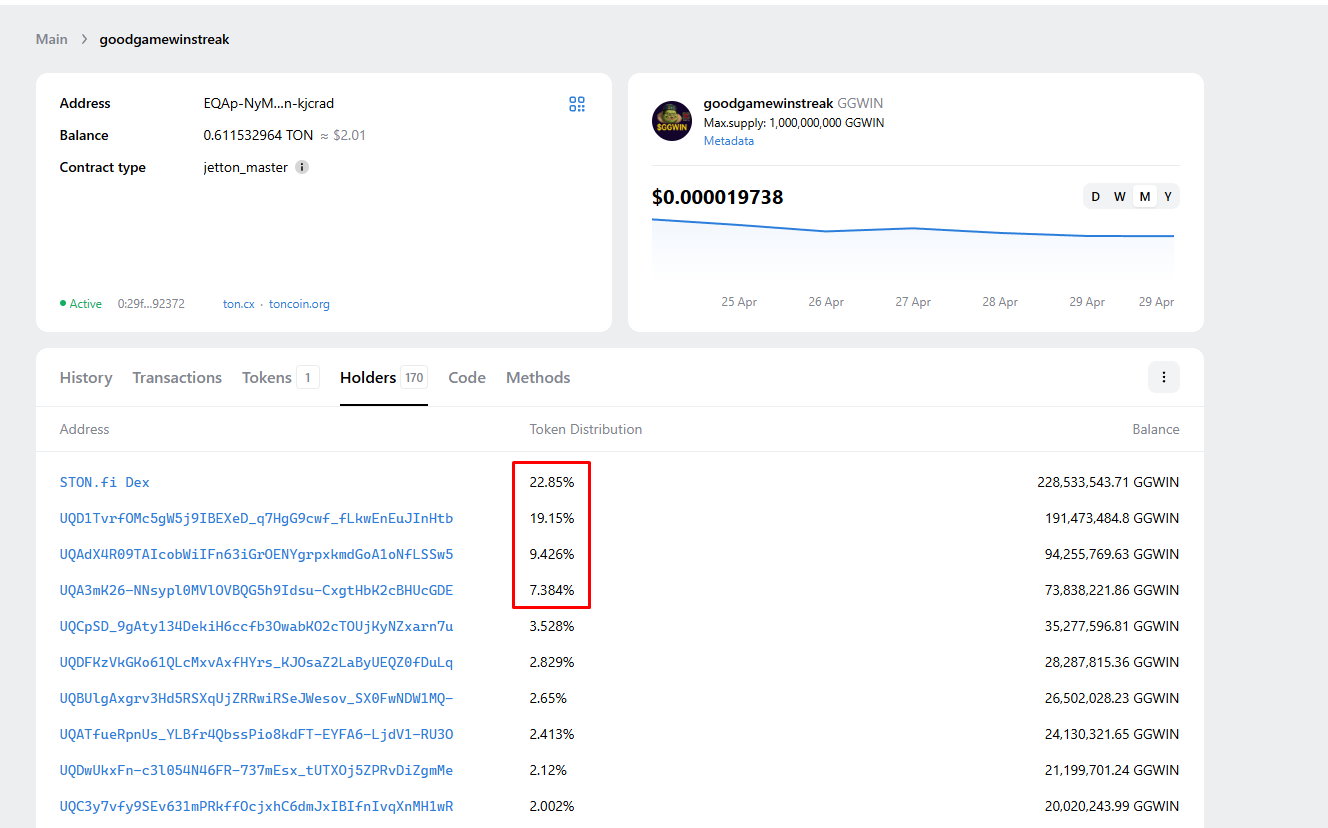Click the breadcrumb chevron after Main
The height and width of the screenshot is (828, 1328).
[x=84, y=40]
